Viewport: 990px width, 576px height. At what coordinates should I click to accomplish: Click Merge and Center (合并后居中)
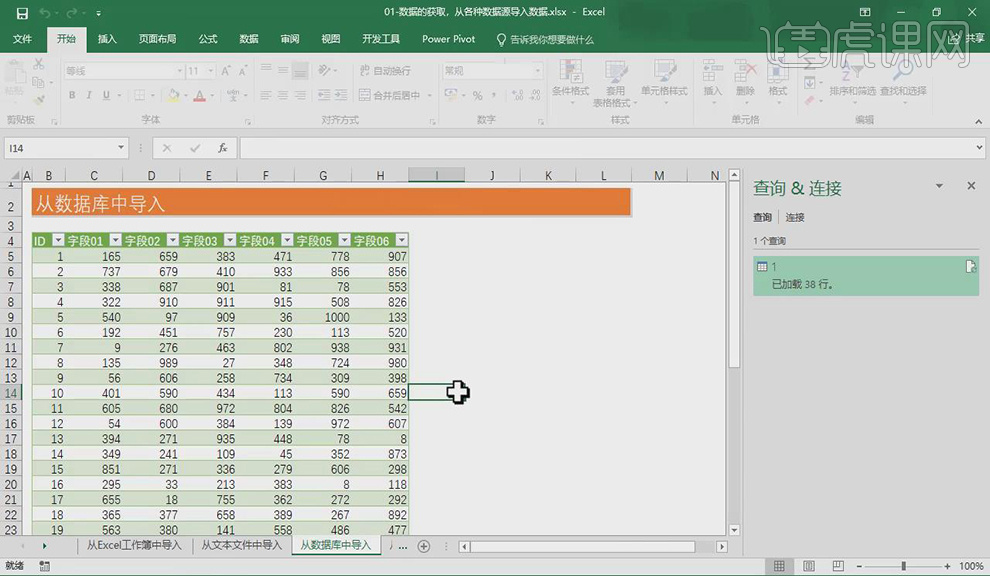coord(390,95)
